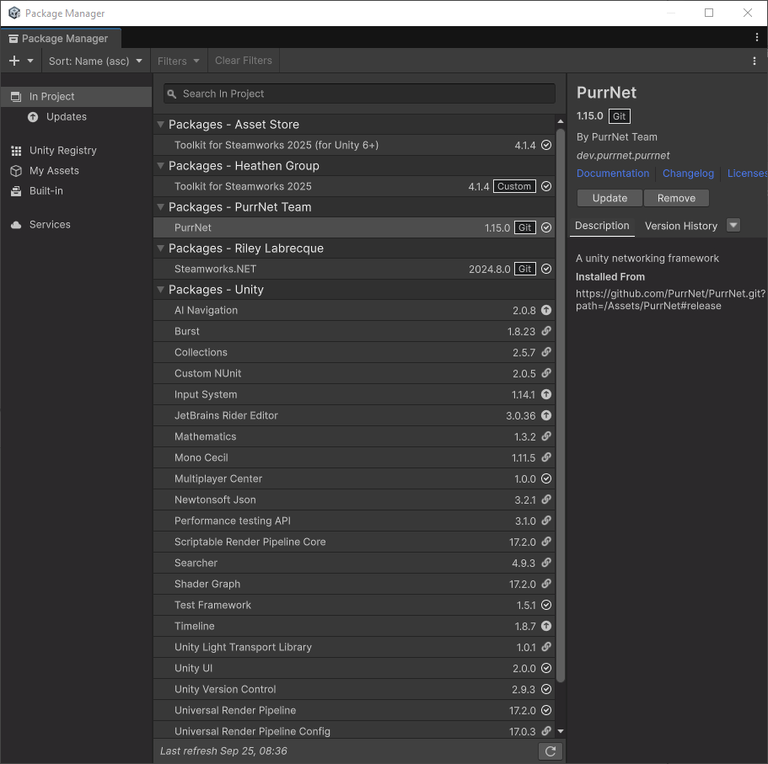Click checkmark icon on Test Framework row
Image resolution: width=768 pixels, height=764 pixels.
coord(546,605)
